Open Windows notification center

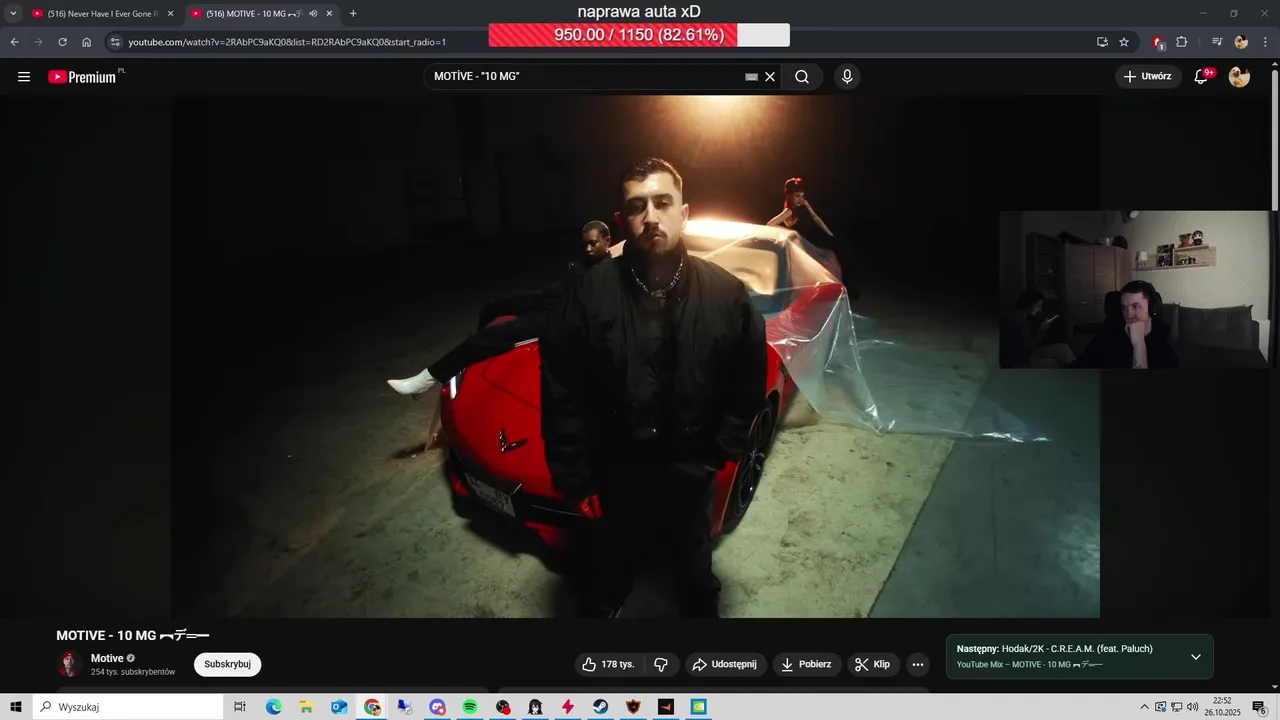(1259, 707)
